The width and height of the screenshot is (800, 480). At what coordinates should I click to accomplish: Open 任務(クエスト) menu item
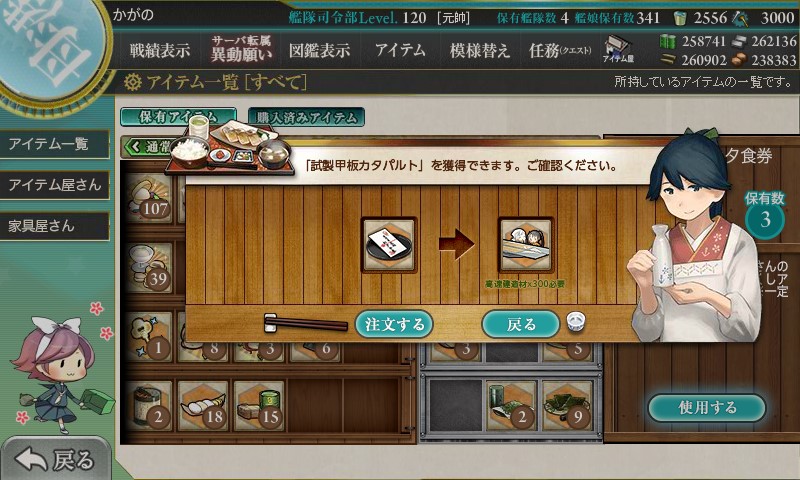point(560,50)
